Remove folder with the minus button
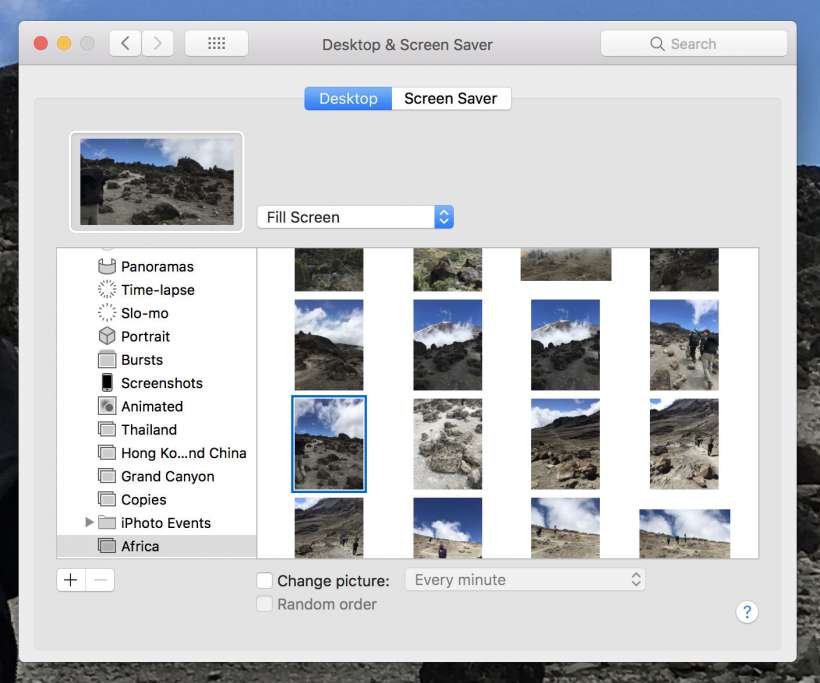The width and height of the screenshot is (820, 683). [x=100, y=579]
